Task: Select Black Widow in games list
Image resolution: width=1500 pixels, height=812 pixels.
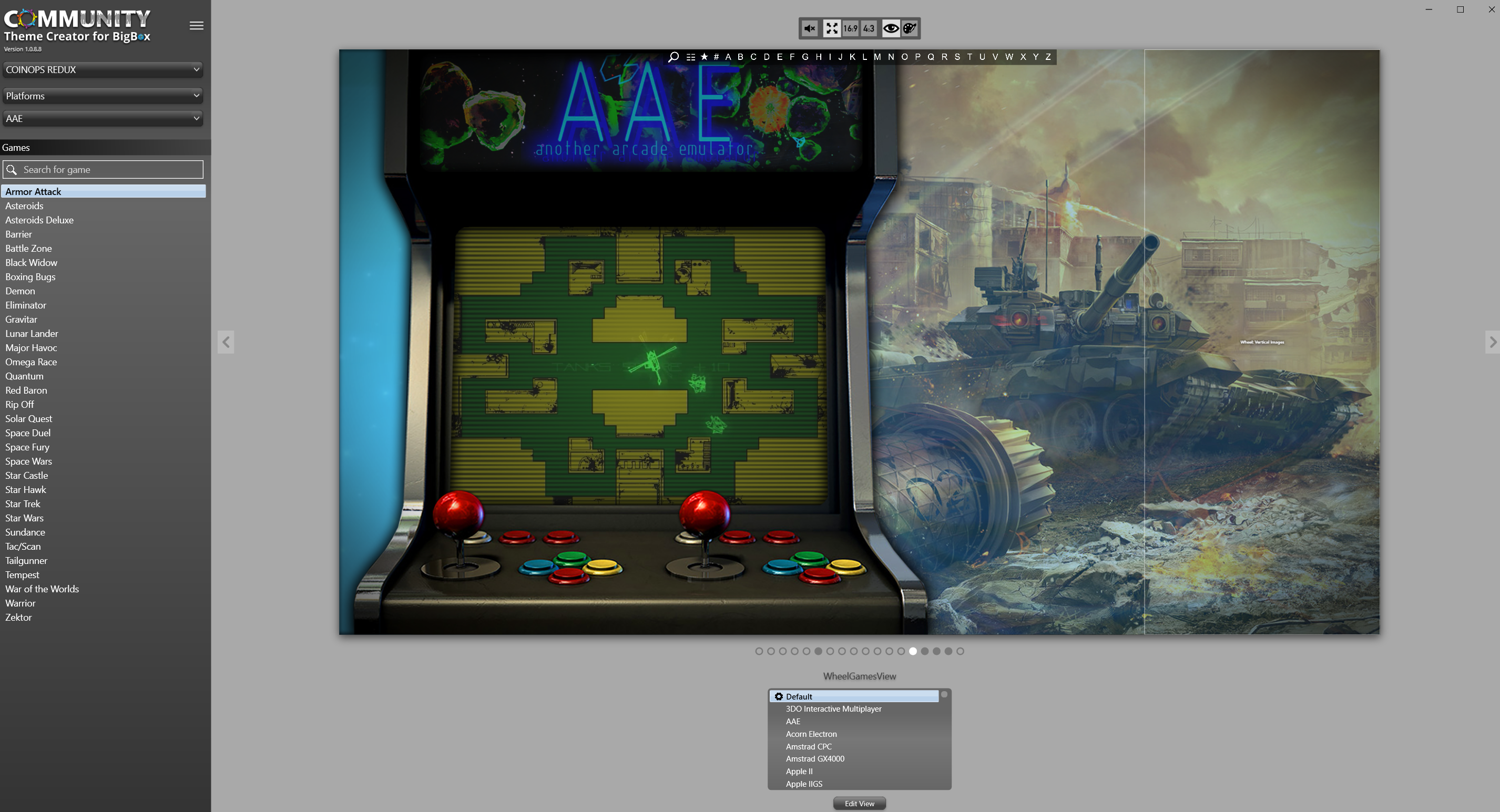Action: pos(104,262)
